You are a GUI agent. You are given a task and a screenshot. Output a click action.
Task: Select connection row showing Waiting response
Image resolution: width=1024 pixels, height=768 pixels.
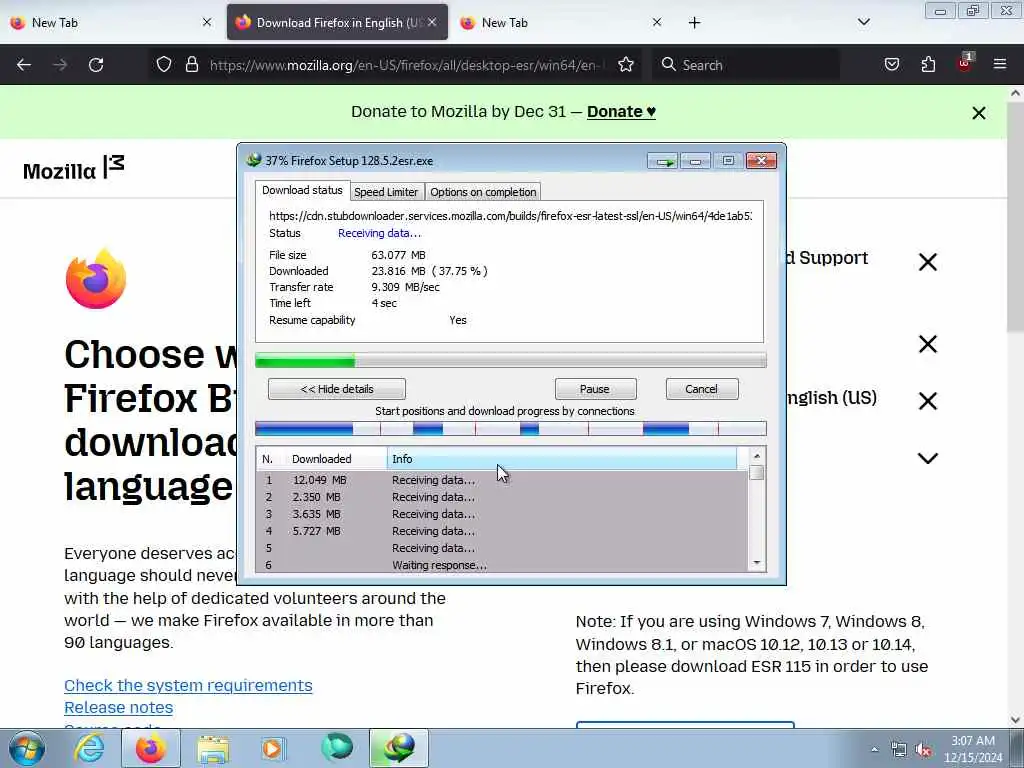coord(502,565)
